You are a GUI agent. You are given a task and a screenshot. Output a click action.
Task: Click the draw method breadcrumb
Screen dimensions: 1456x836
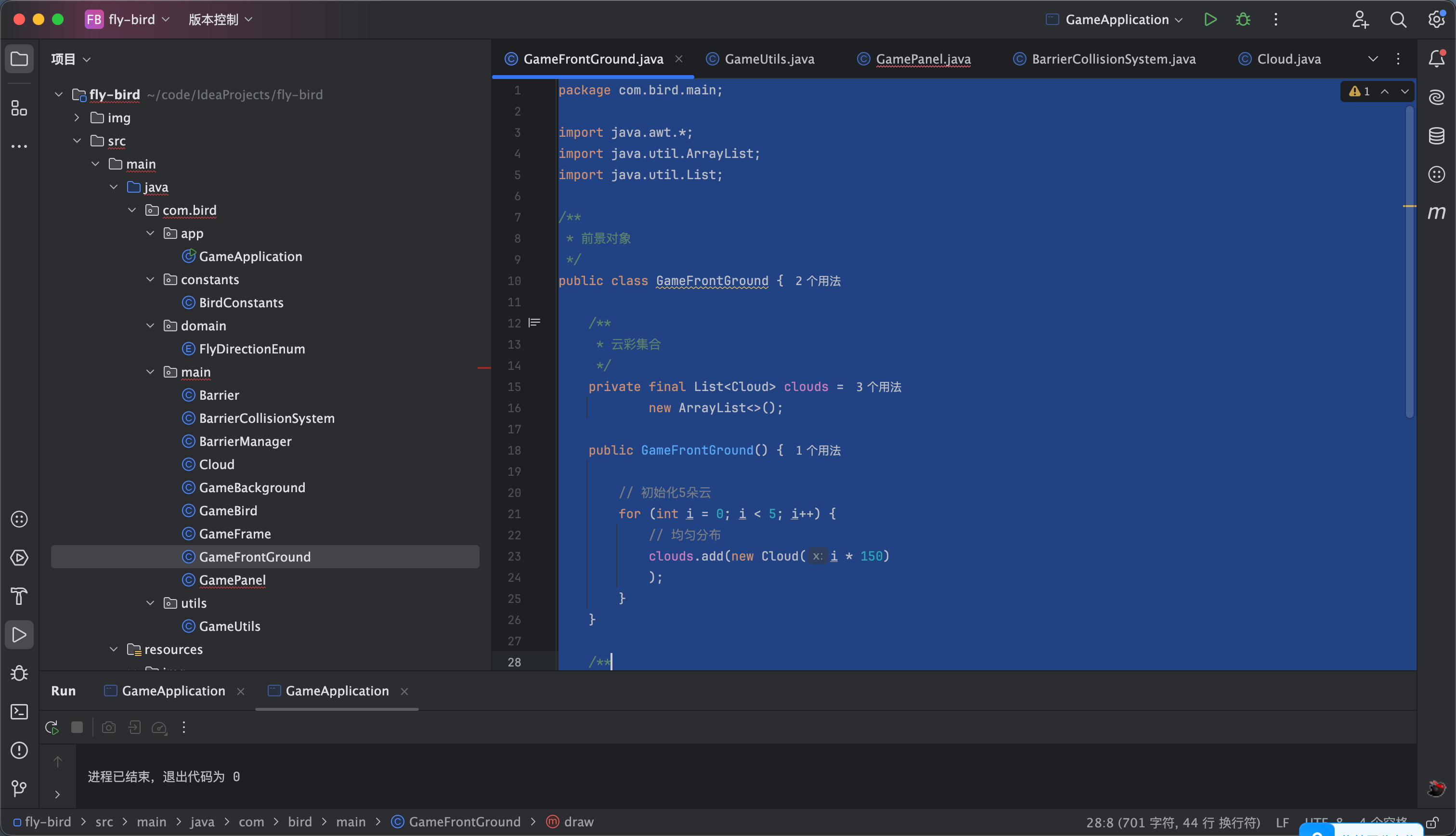[x=570, y=822]
